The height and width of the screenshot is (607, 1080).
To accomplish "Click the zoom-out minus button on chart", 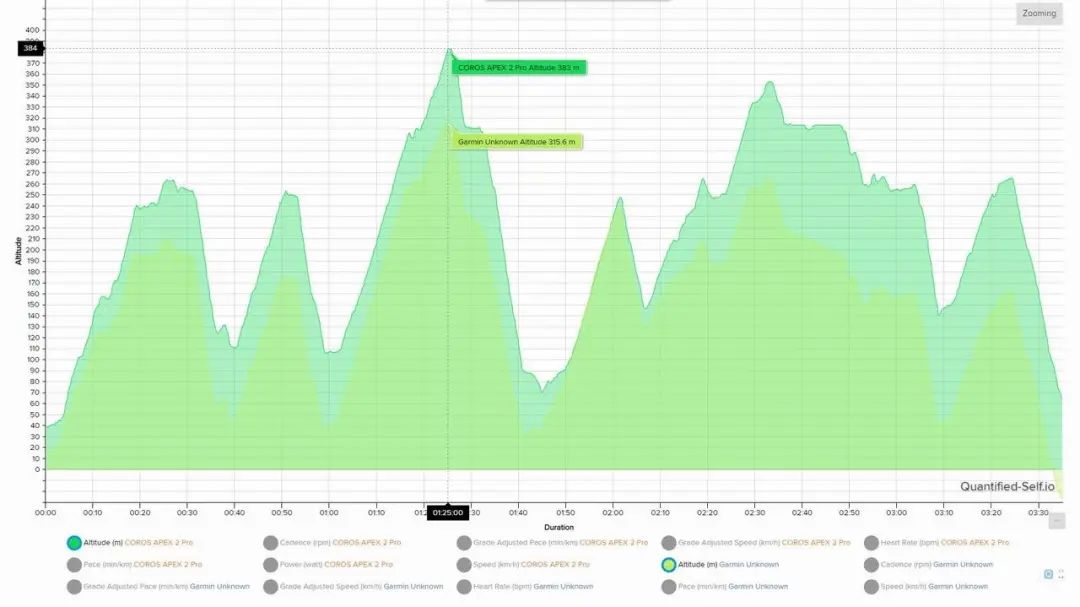I will tap(1058, 521).
